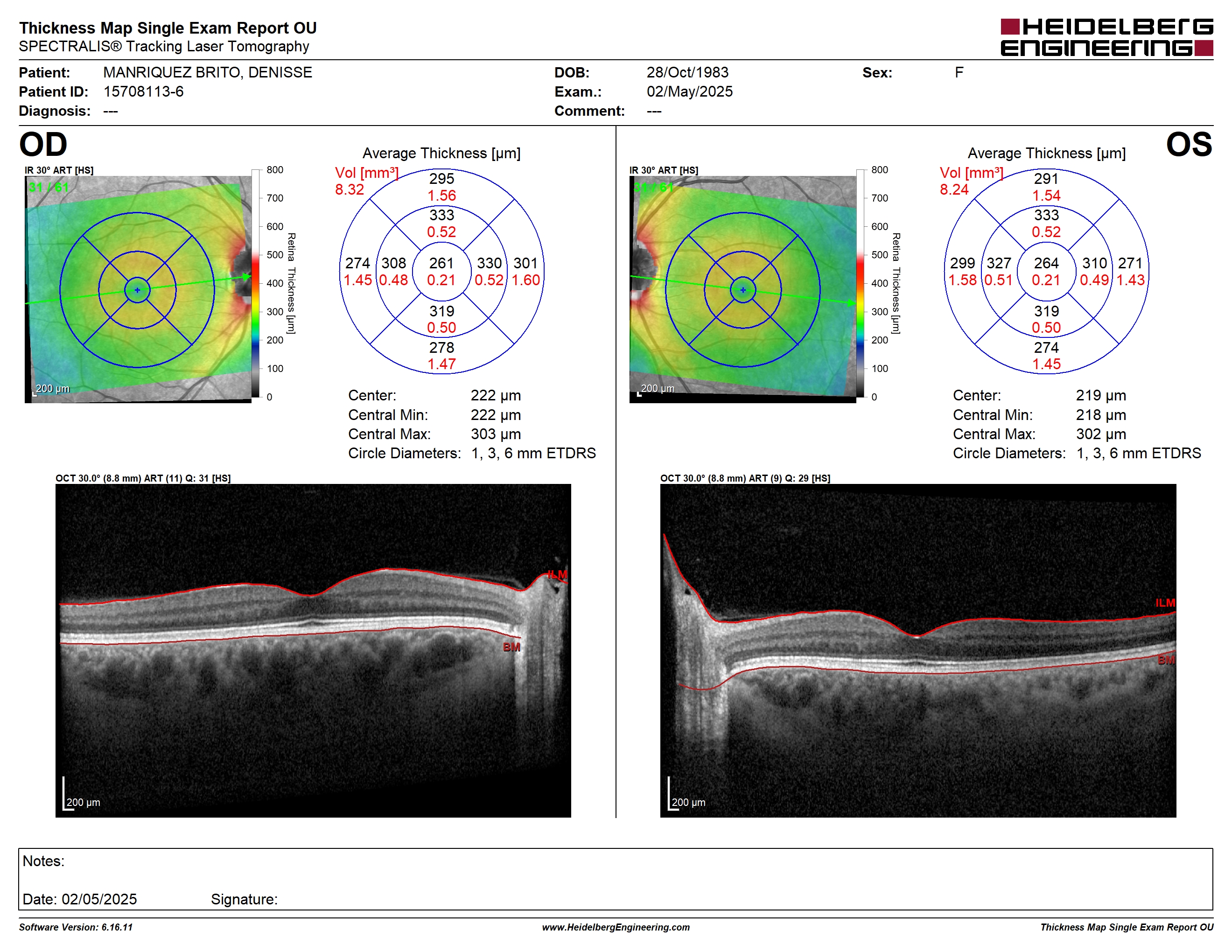Select OS Center value 219 µm
The image size is (1232, 952).
coord(1100,395)
